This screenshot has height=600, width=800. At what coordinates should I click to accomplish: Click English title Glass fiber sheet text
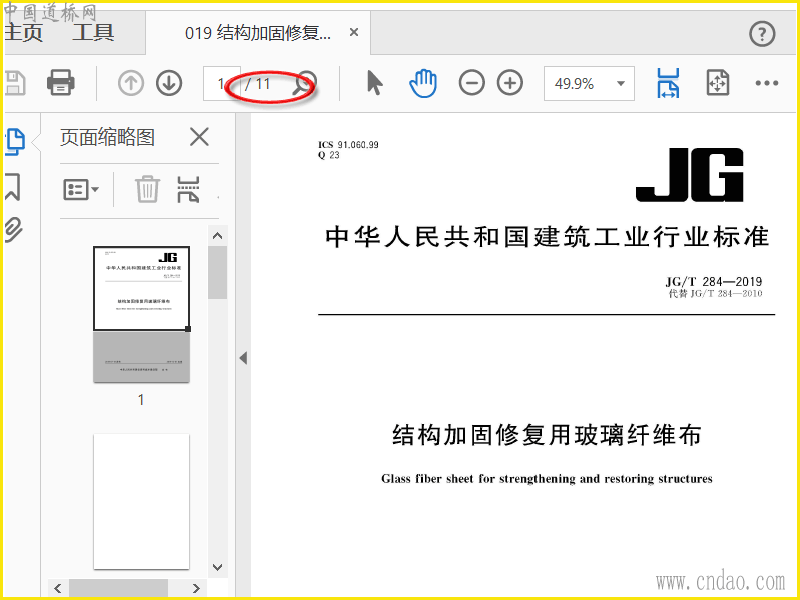(546, 479)
